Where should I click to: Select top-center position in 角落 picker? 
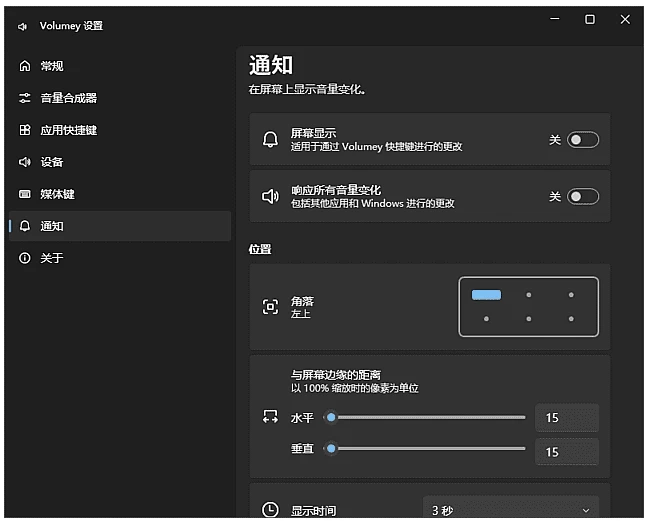(x=529, y=295)
